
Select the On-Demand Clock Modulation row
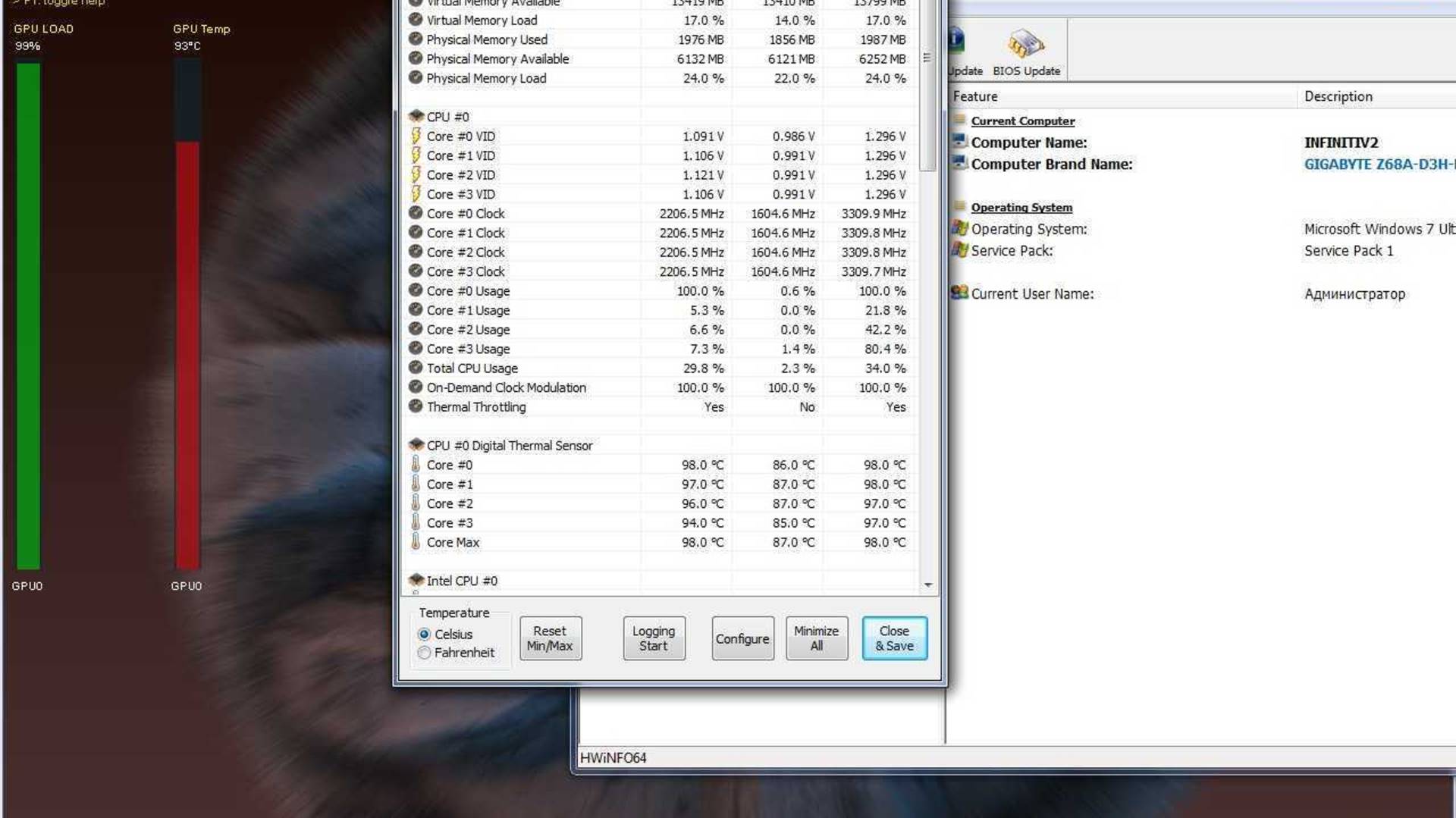coord(660,387)
